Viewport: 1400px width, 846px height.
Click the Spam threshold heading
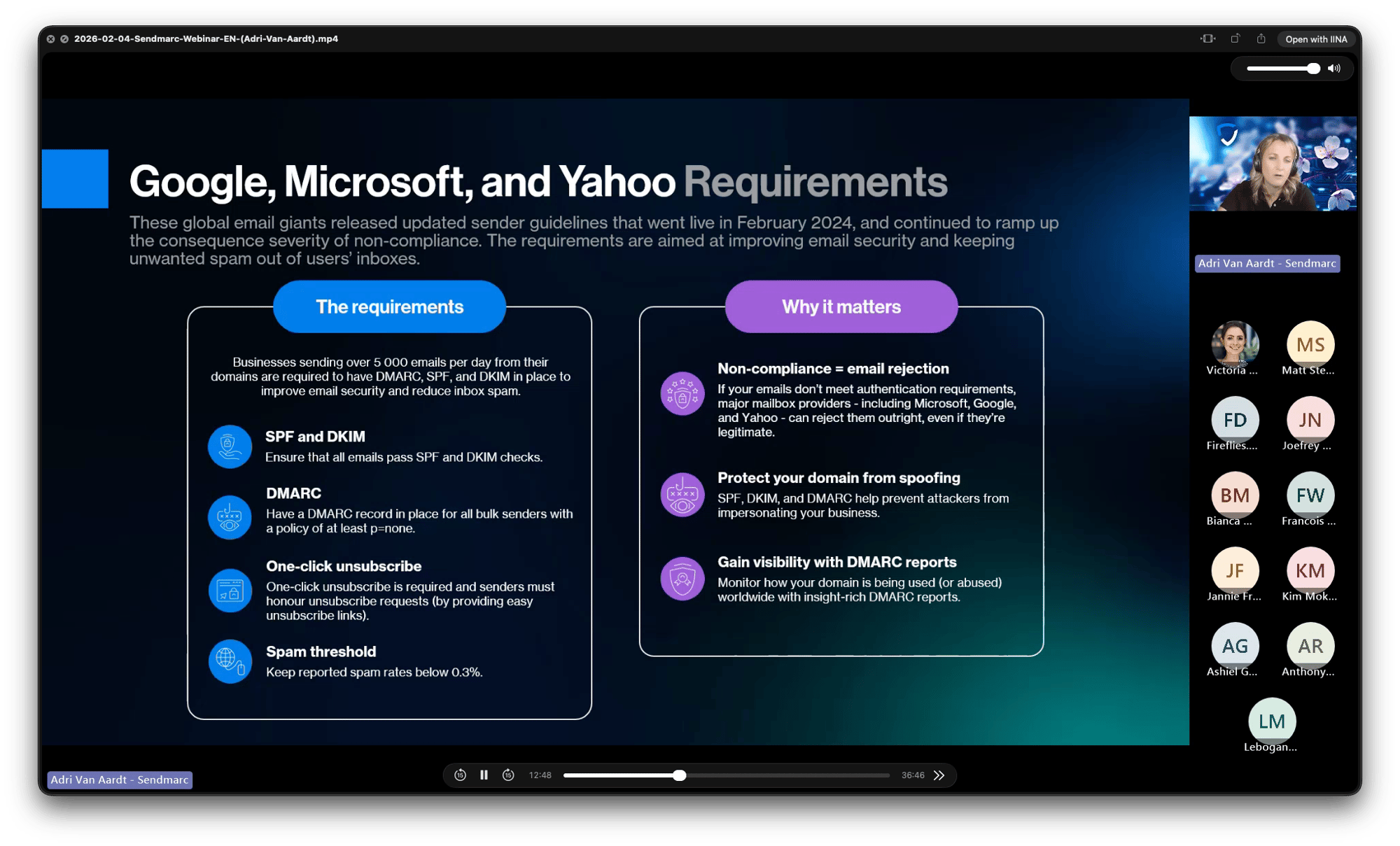321,651
